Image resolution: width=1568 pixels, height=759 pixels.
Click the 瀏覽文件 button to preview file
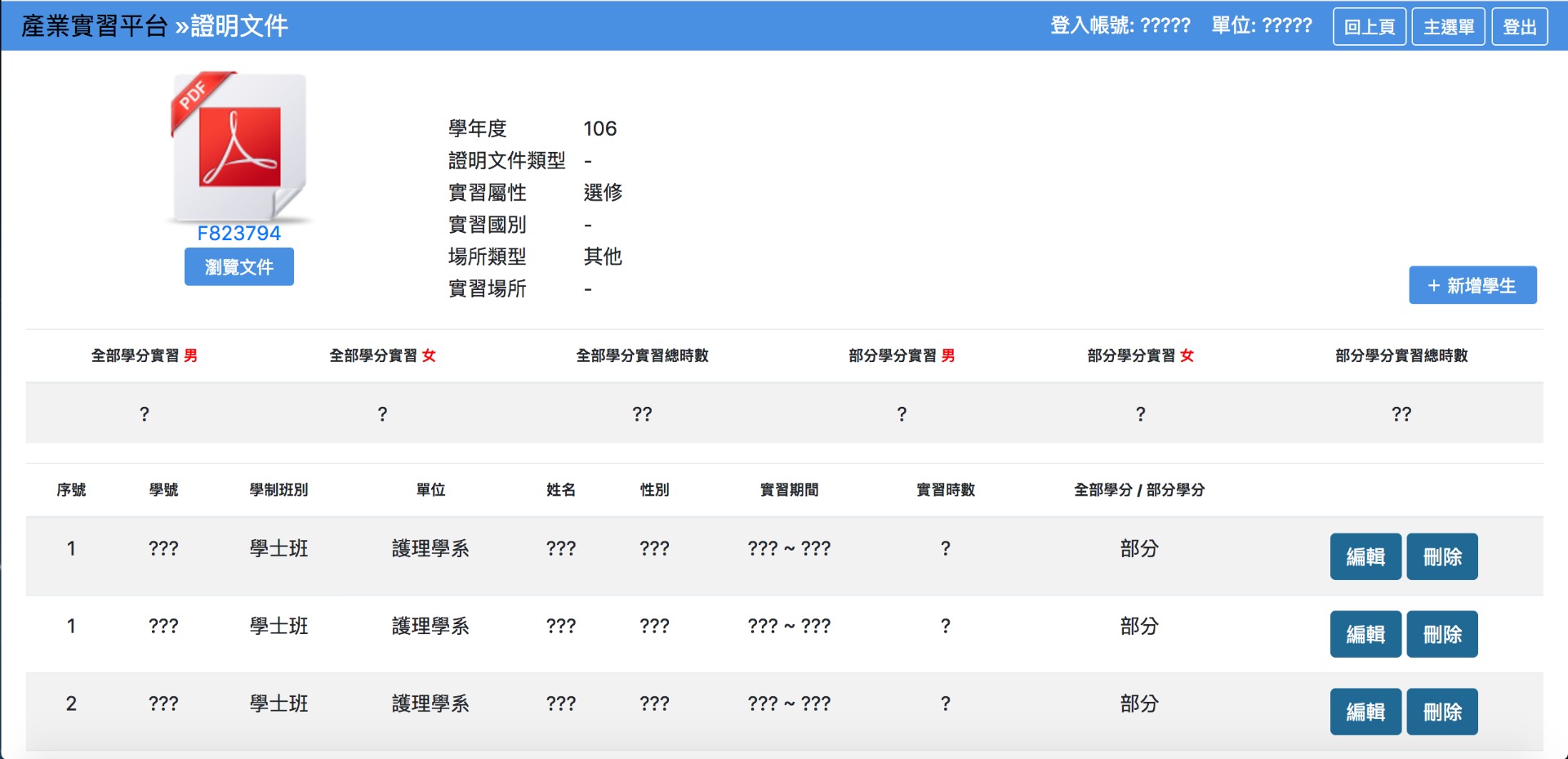click(238, 266)
